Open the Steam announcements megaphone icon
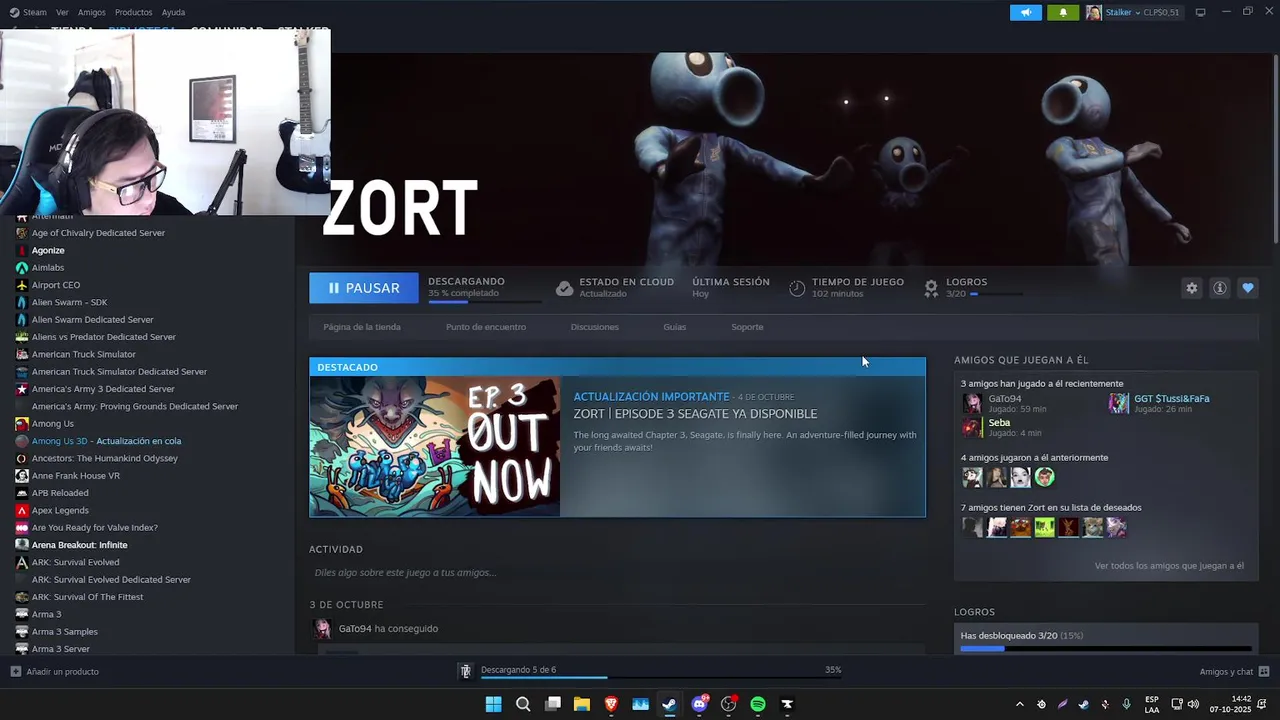Image resolution: width=1280 pixels, height=720 pixels. pos(1025,12)
